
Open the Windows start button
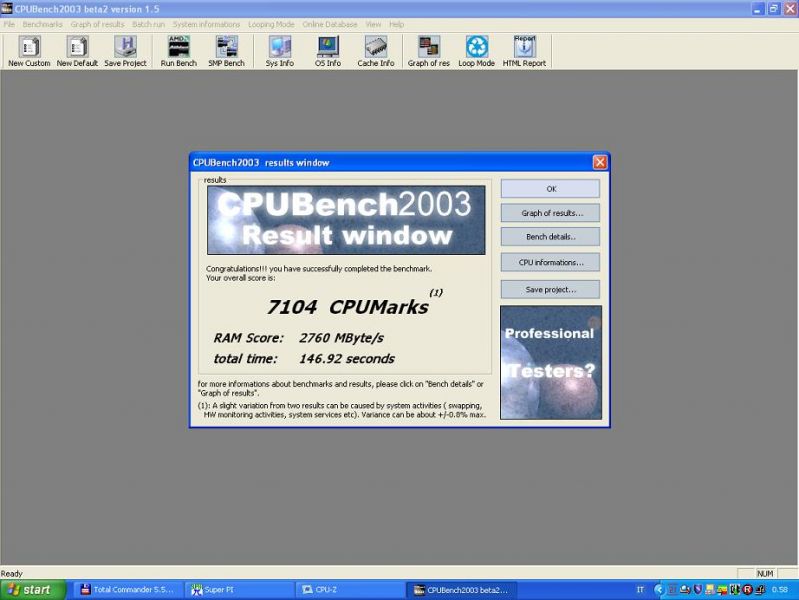click(33, 590)
